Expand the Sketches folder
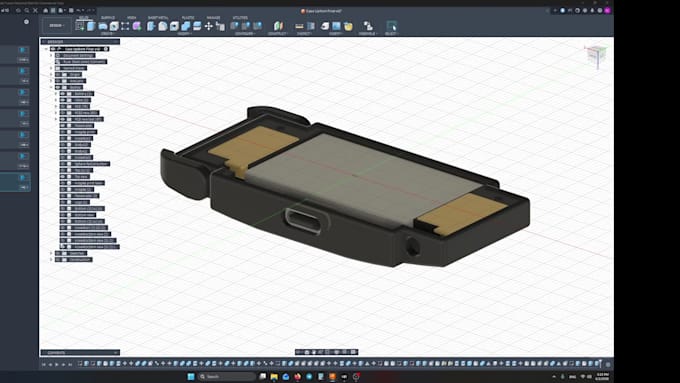Viewport: 680px width, 383px height. pos(51,253)
